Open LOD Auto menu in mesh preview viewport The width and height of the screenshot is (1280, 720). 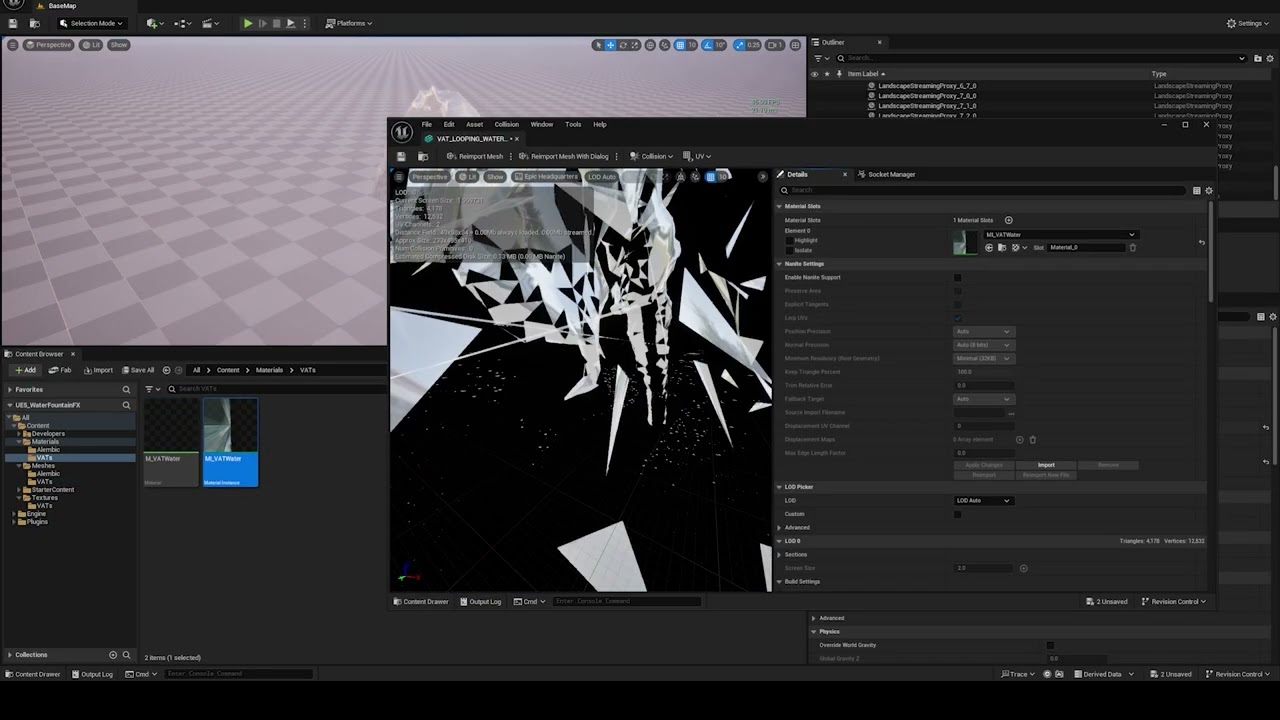coord(602,177)
